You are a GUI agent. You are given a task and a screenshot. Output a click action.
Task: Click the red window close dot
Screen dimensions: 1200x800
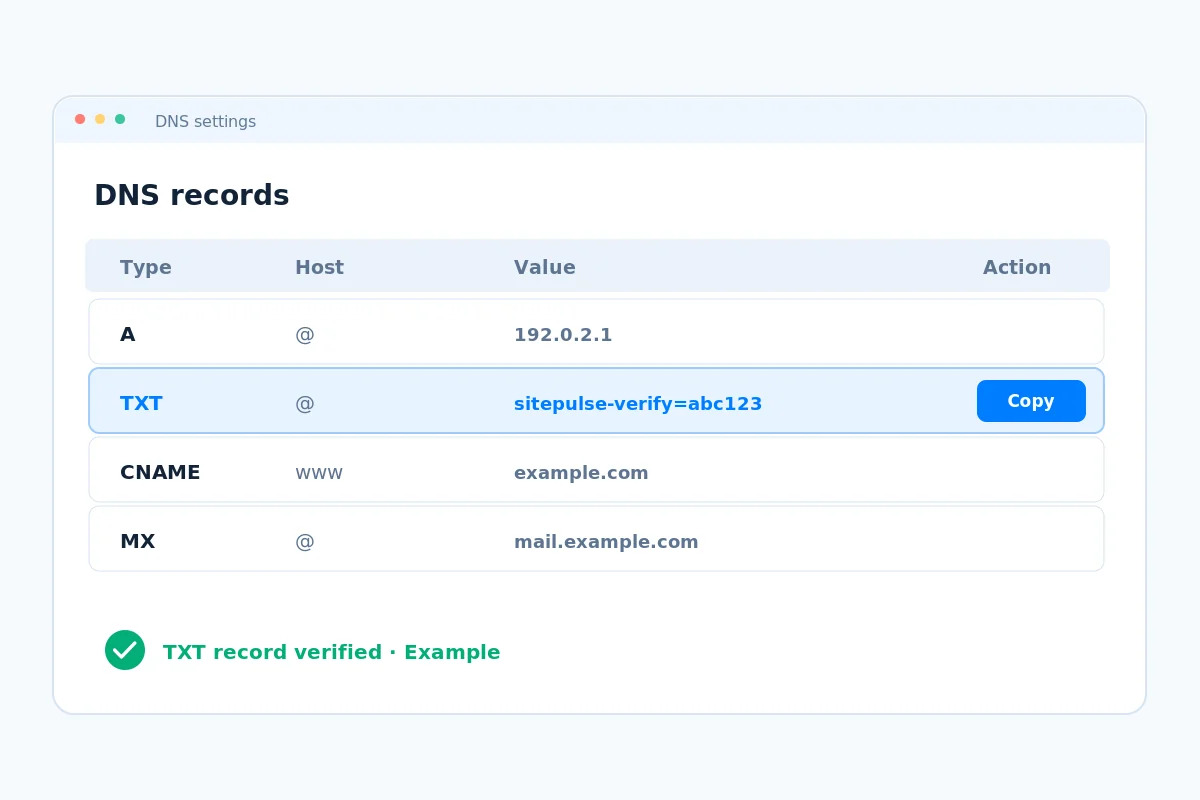(x=80, y=119)
